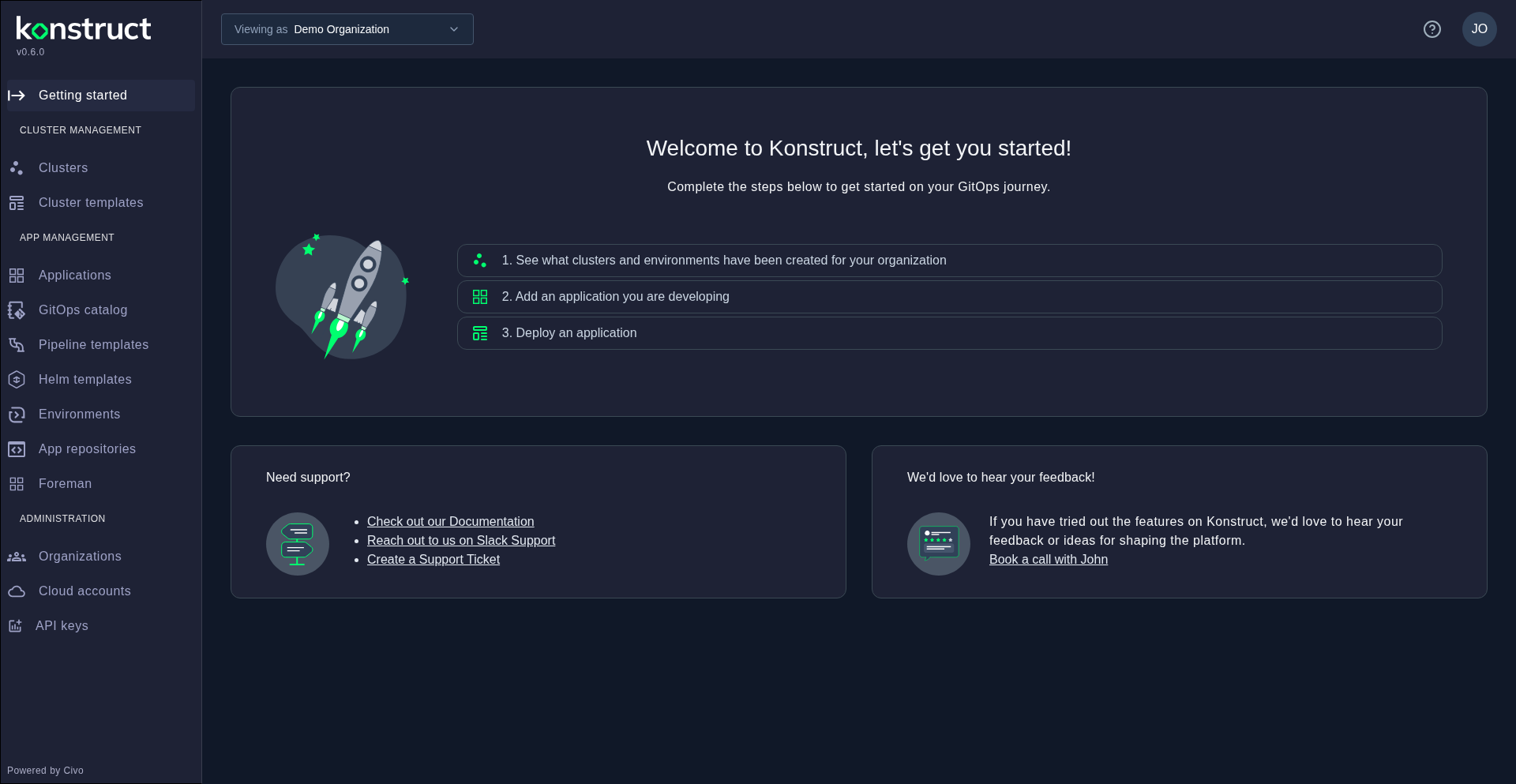Click the green clusters icon in step 1
Screen dimensions: 1516x784
pyautogui.click(x=480, y=261)
